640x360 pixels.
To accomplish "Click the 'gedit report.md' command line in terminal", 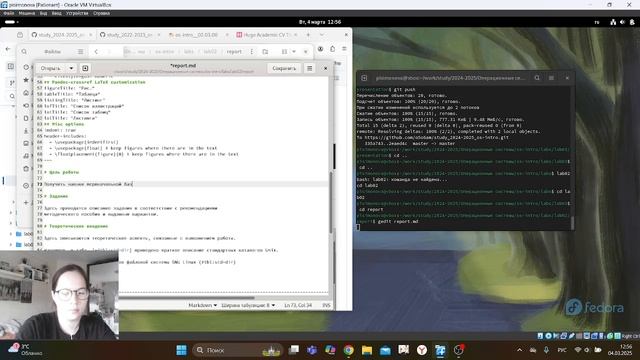I will pos(398,222).
